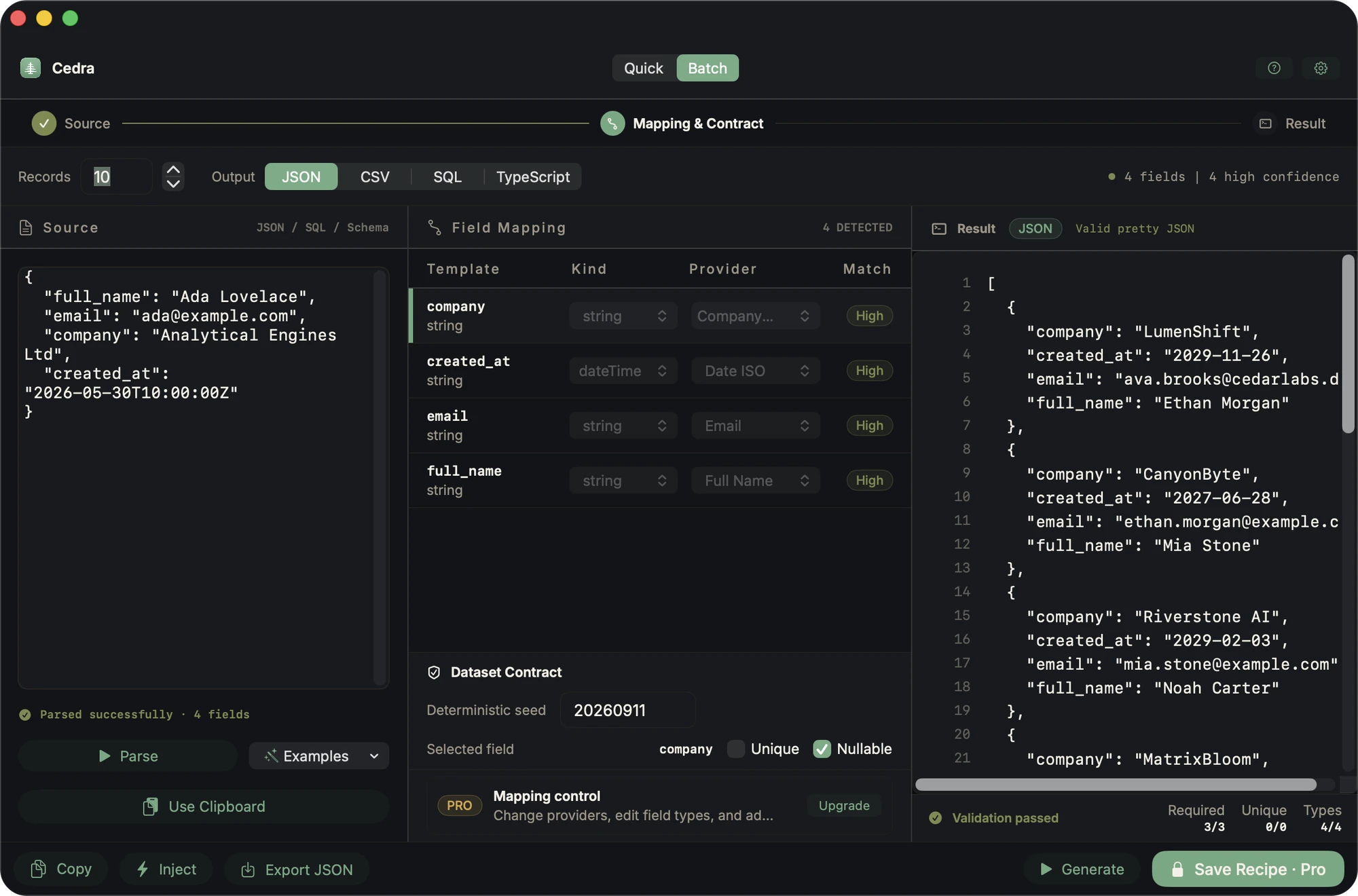Click the Validation passed check icon
This screenshot has width=1358, height=896.
click(x=936, y=818)
